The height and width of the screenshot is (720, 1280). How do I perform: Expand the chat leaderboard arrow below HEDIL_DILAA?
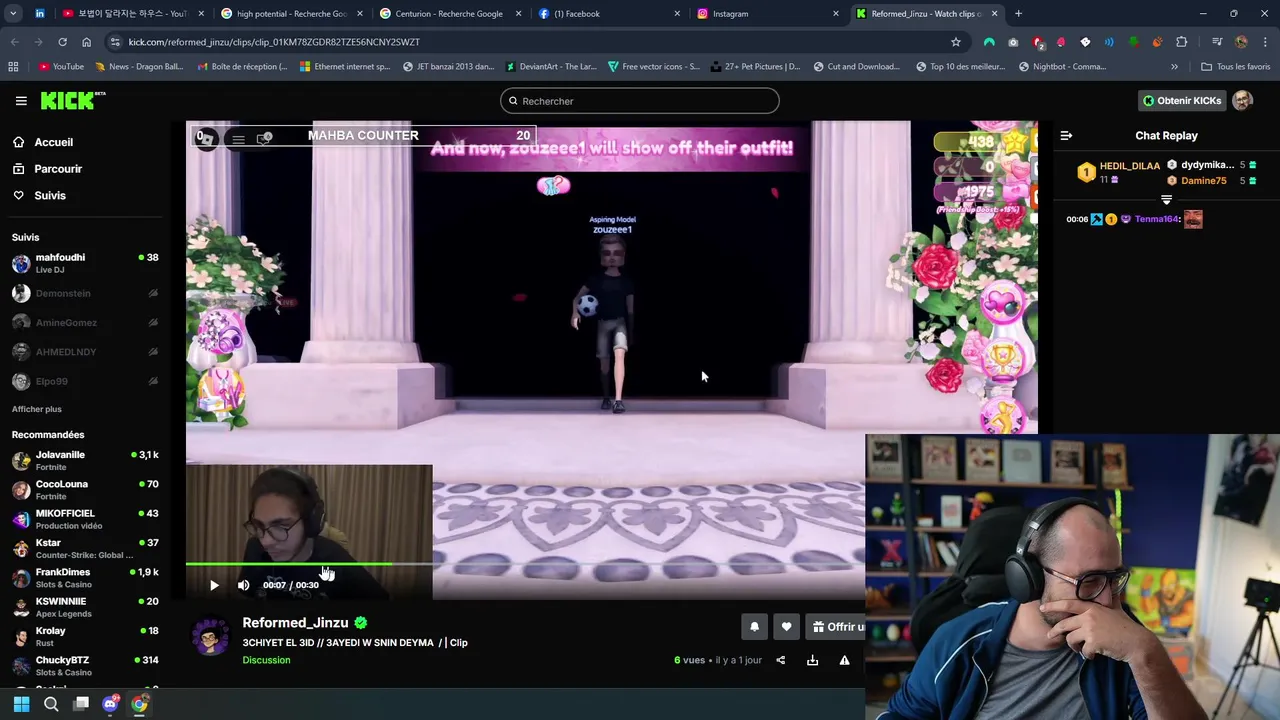1166,199
